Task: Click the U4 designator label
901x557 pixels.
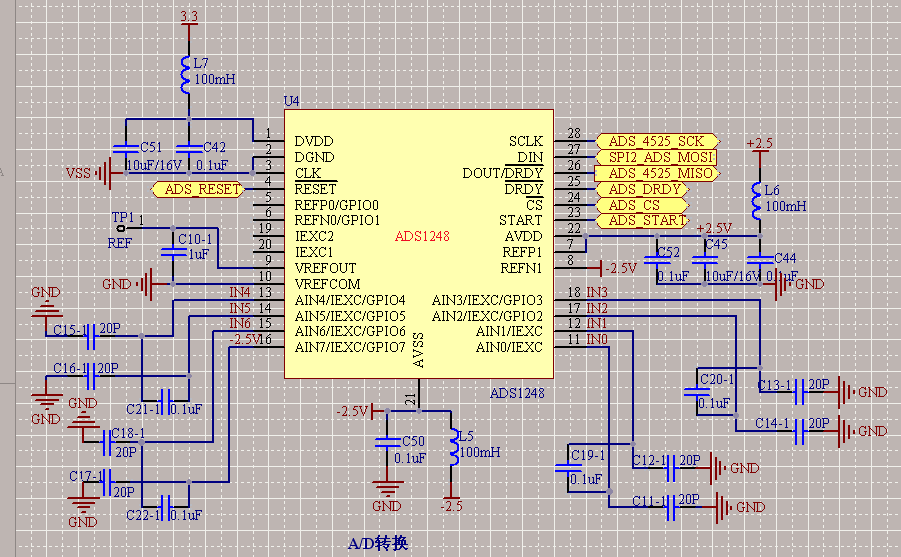Action: (291, 101)
